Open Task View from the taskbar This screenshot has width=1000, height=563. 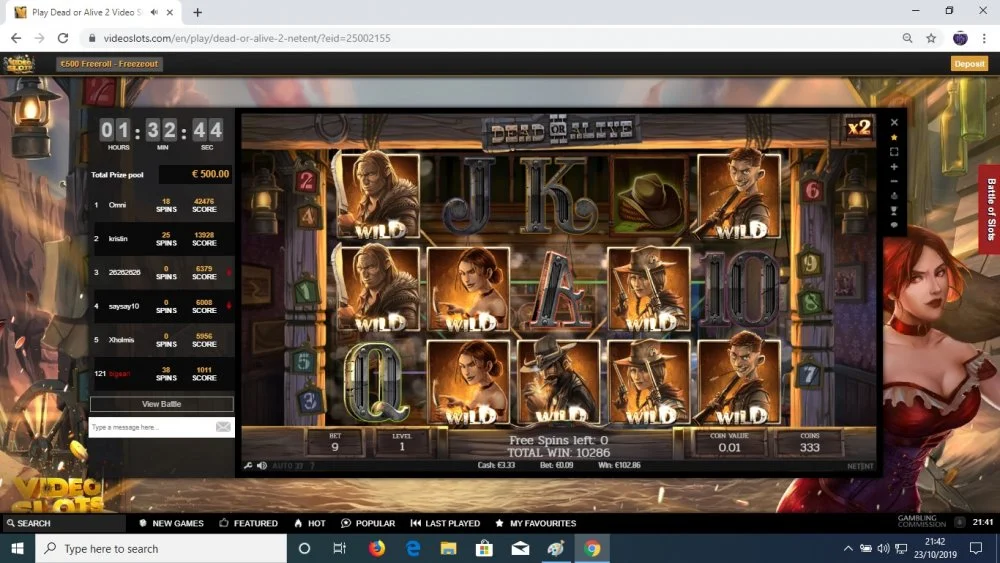(x=339, y=548)
